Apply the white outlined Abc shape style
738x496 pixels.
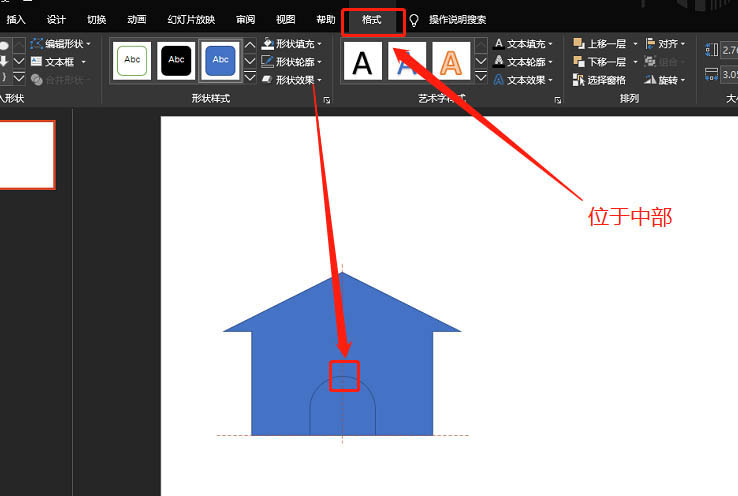132,60
